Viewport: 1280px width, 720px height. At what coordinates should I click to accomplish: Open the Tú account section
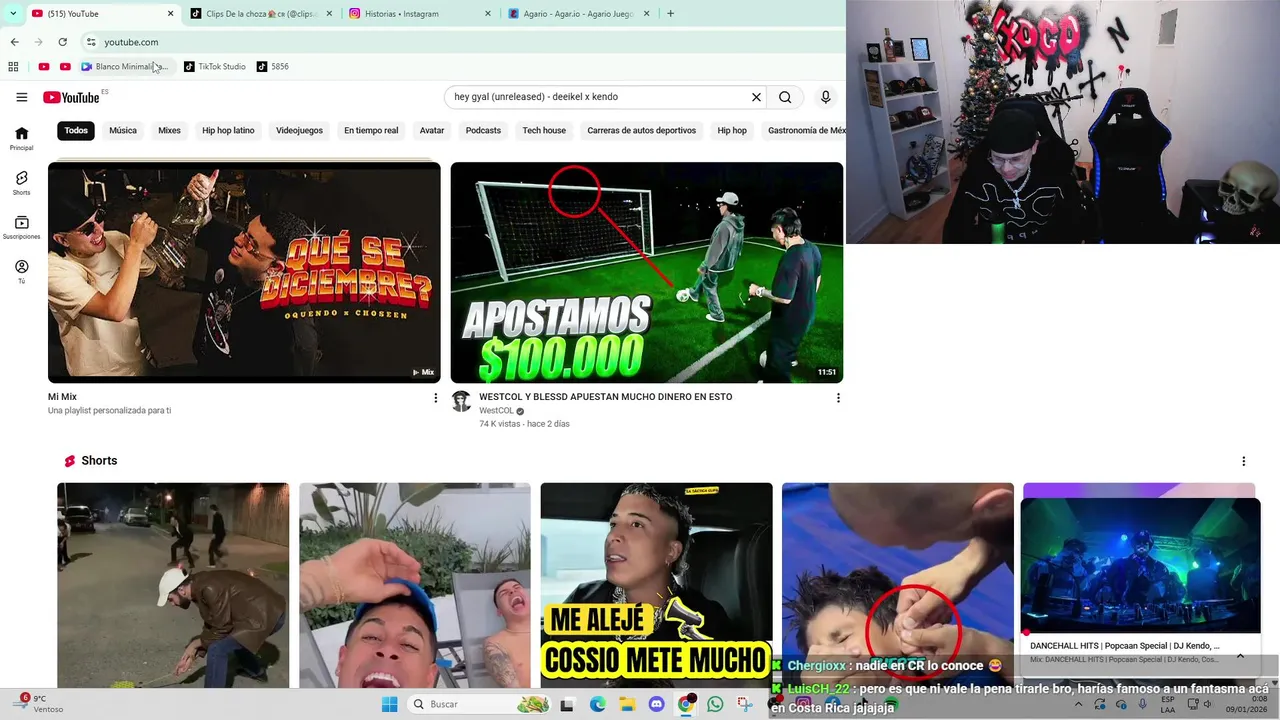coord(21,272)
